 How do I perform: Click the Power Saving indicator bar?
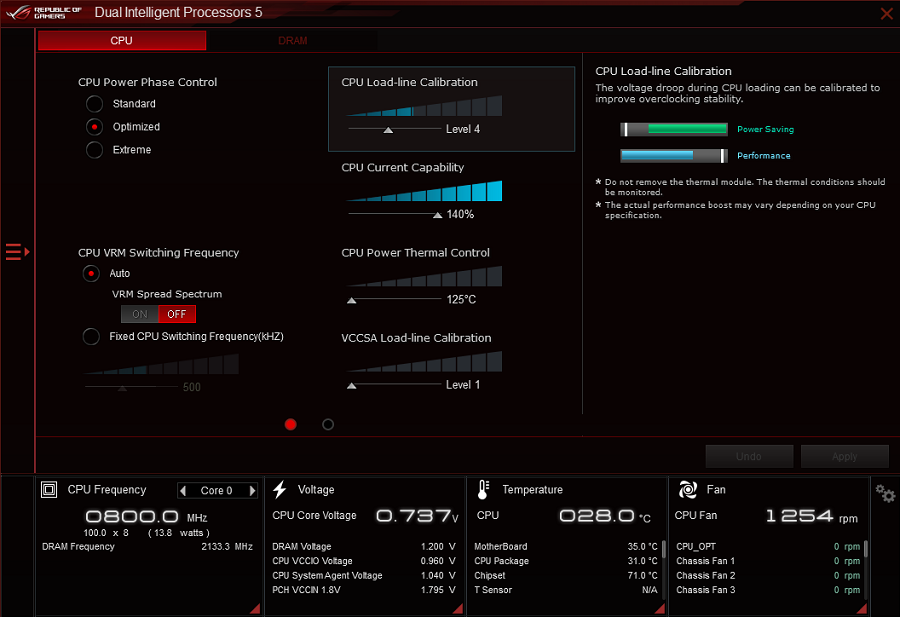(x=674, y=129)
